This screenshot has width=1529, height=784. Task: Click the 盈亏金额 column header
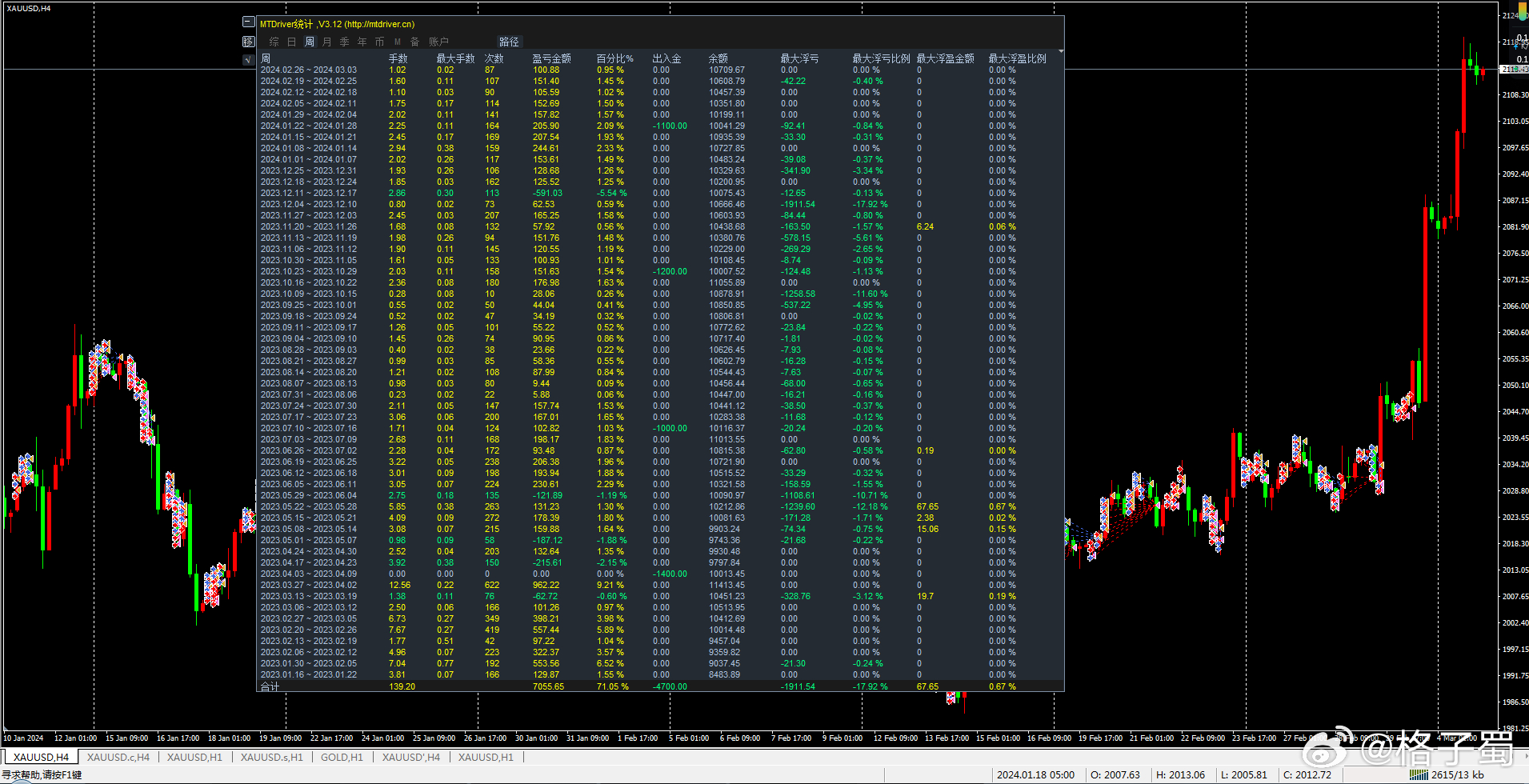coord(551,58)
